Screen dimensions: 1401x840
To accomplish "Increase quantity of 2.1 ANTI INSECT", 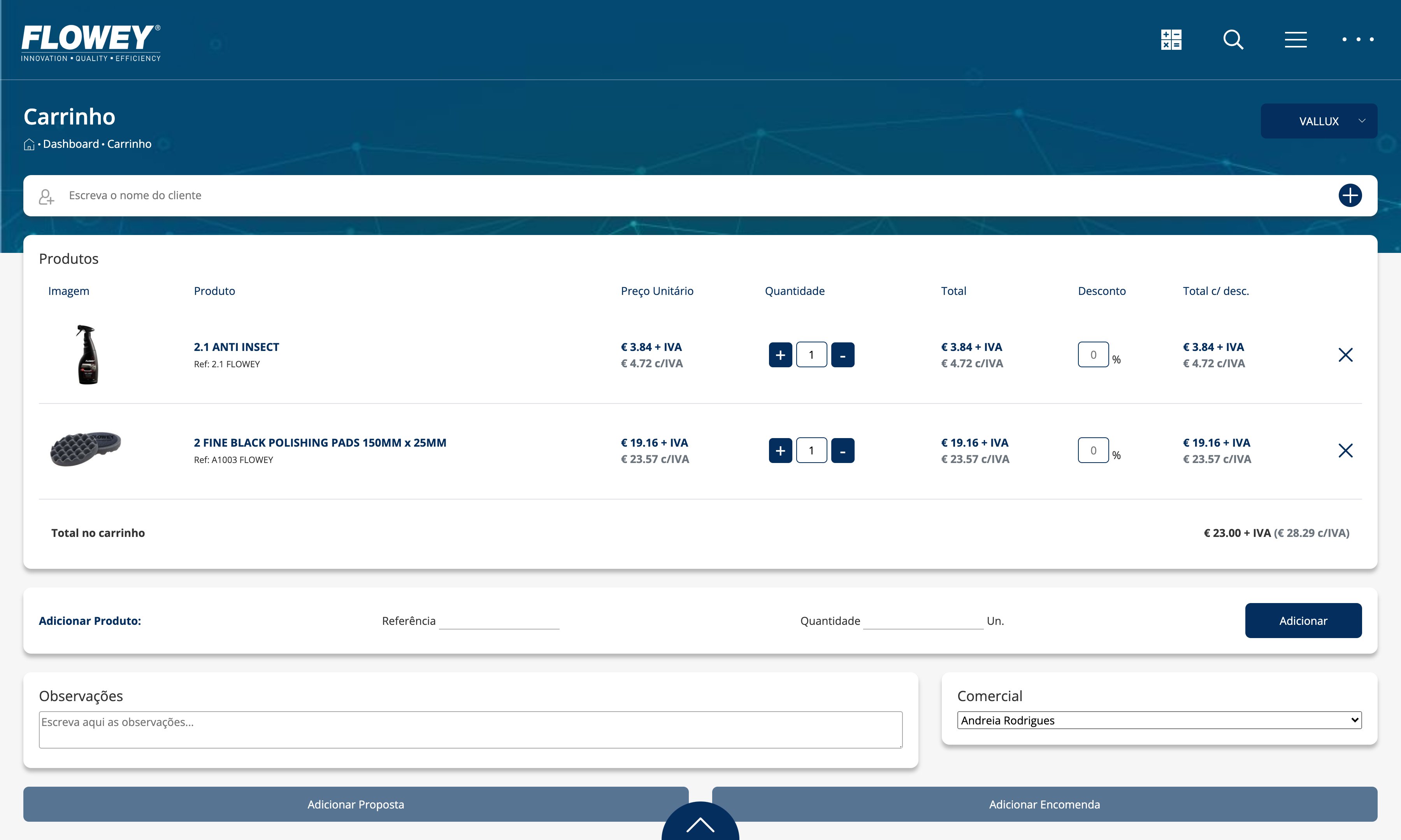I will [x=780, y=355].
